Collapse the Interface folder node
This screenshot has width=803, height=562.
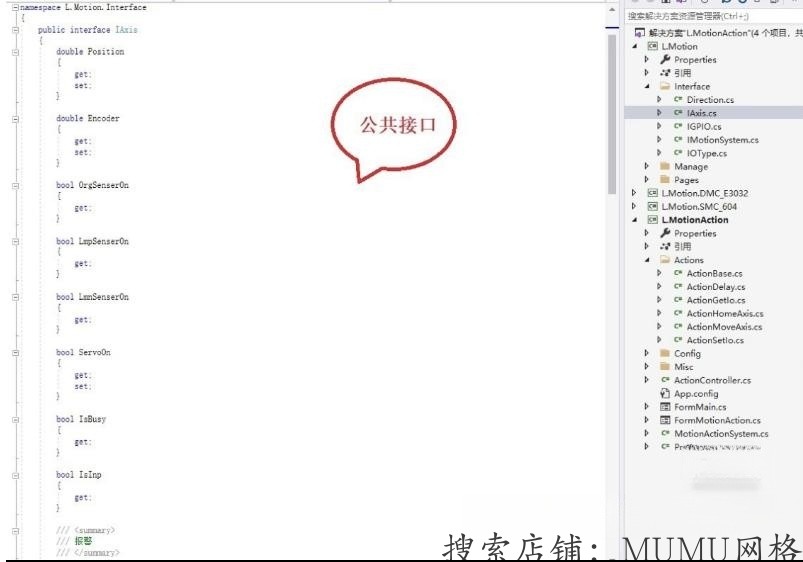(647, 86)
